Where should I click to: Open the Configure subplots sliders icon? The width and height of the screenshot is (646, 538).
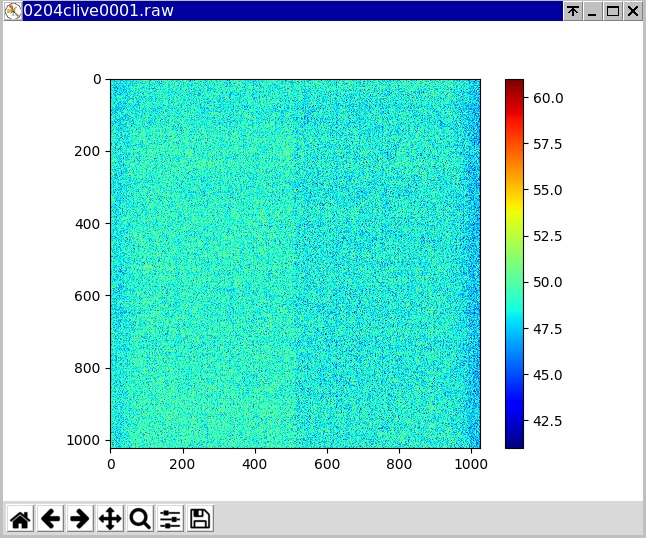170,518
